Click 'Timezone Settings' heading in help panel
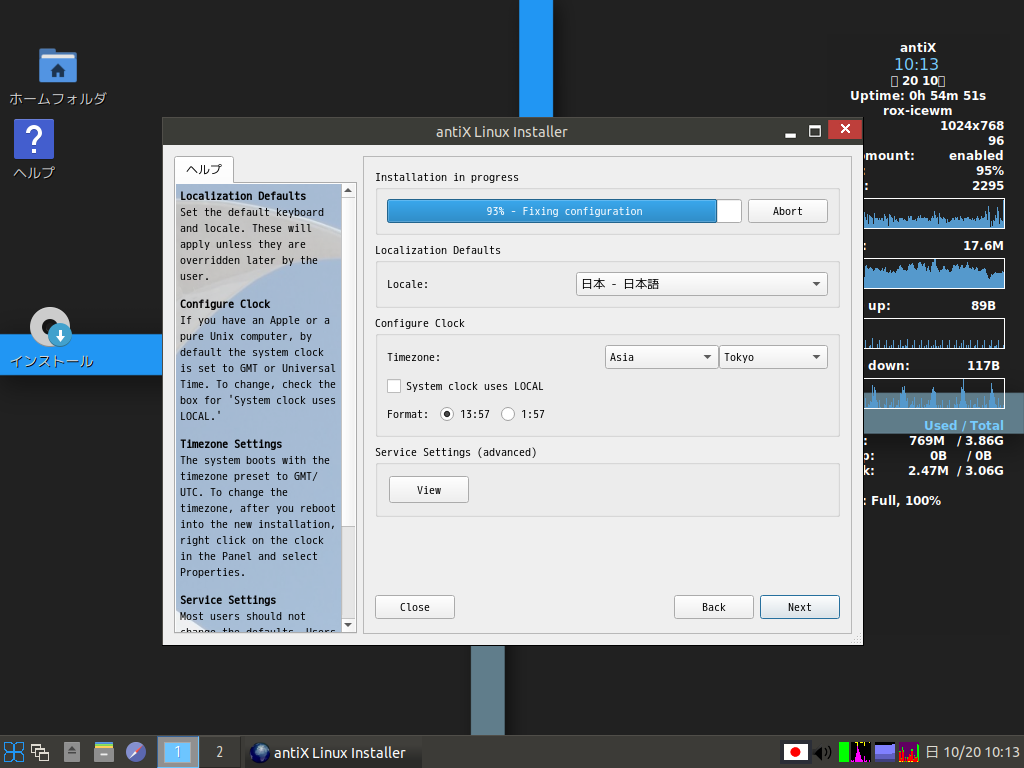Image resolution: width=1024 pixels, height=768 pixels. pyautogui.click(x=231, y=444)
